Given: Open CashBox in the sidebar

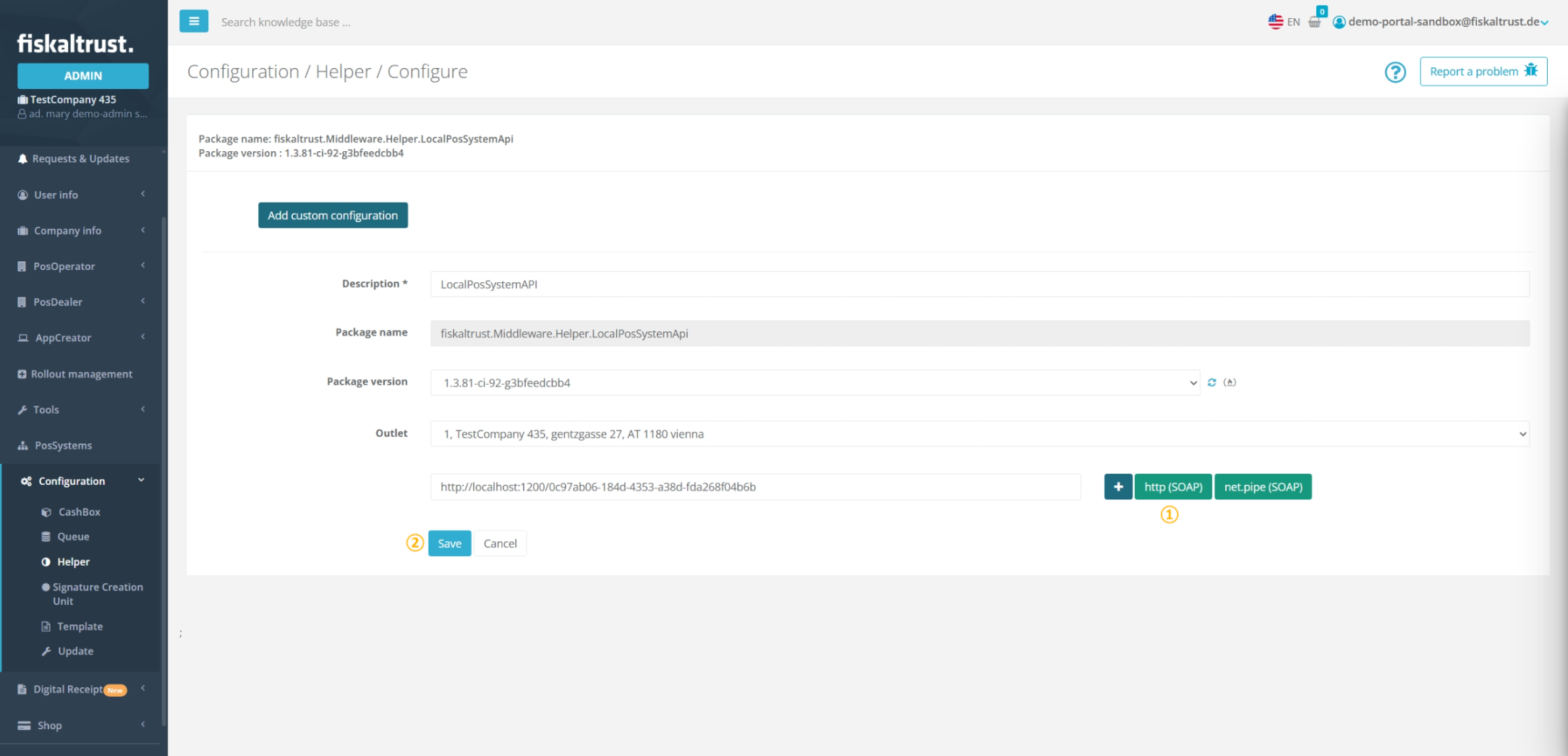Looking at the screenshot, I should pyautogui.click(x=79, y=512).
